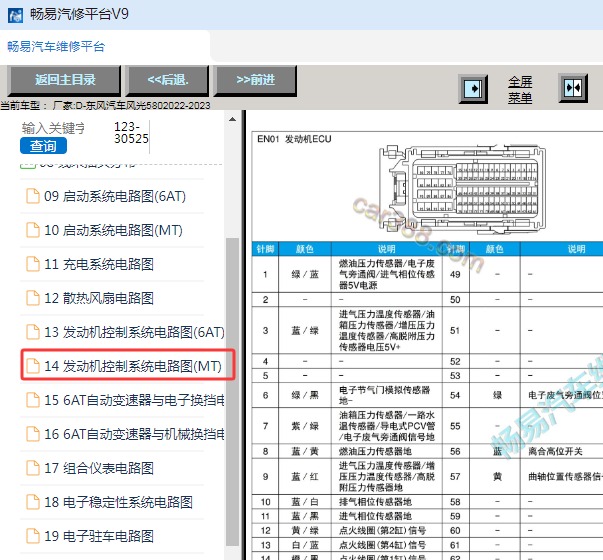Select the 畅易汽车维修平台 tab

point(56,47)
